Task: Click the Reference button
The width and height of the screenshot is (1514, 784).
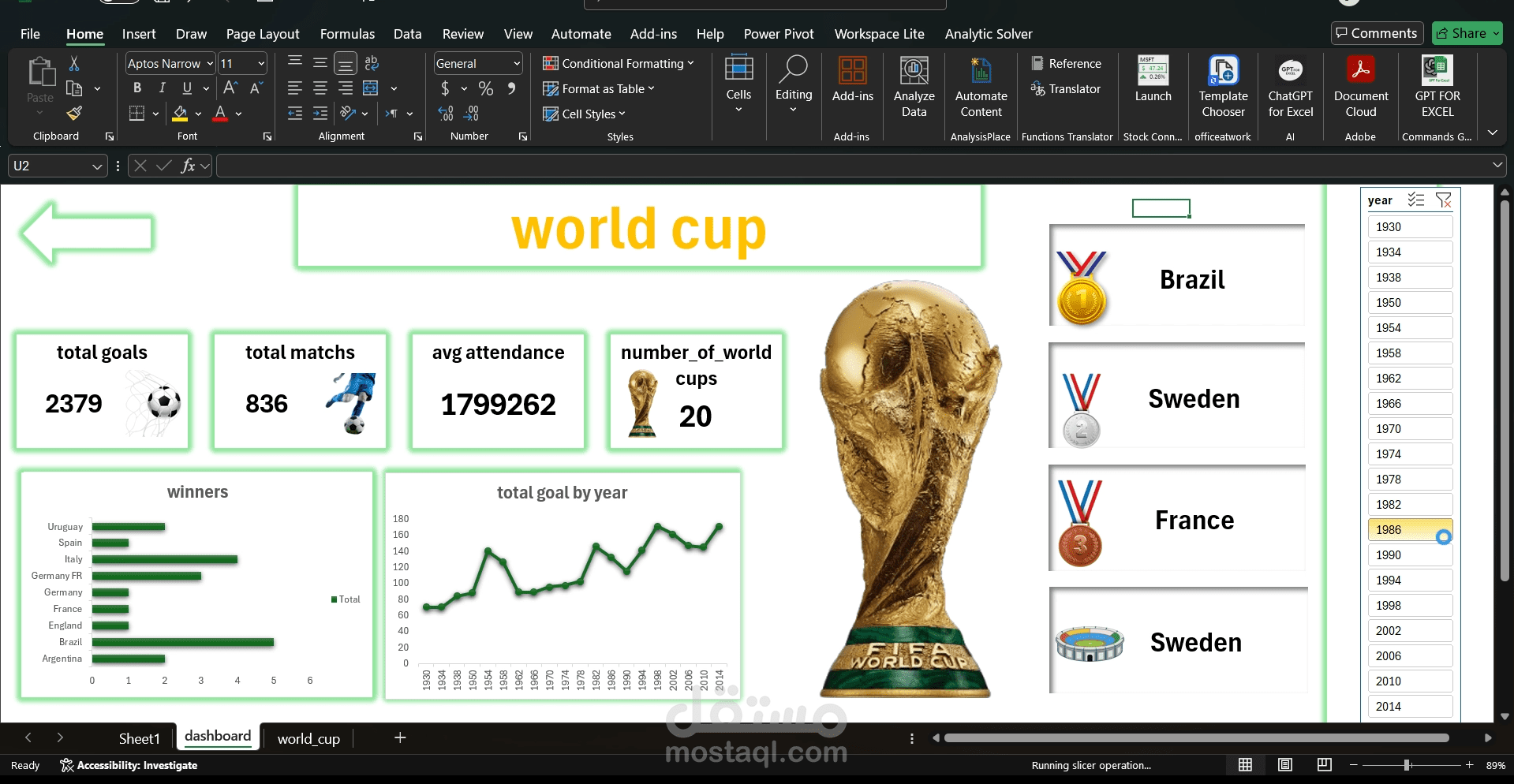Action: pos(1066,63)
